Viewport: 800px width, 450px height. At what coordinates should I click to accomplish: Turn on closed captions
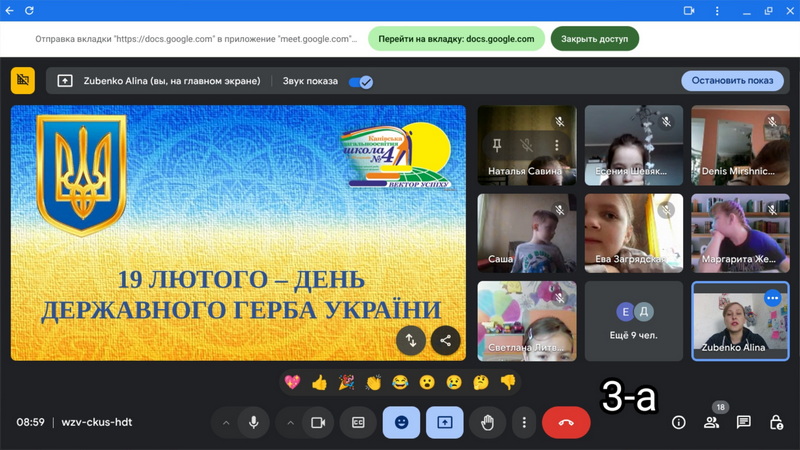(x=358, y=423)
